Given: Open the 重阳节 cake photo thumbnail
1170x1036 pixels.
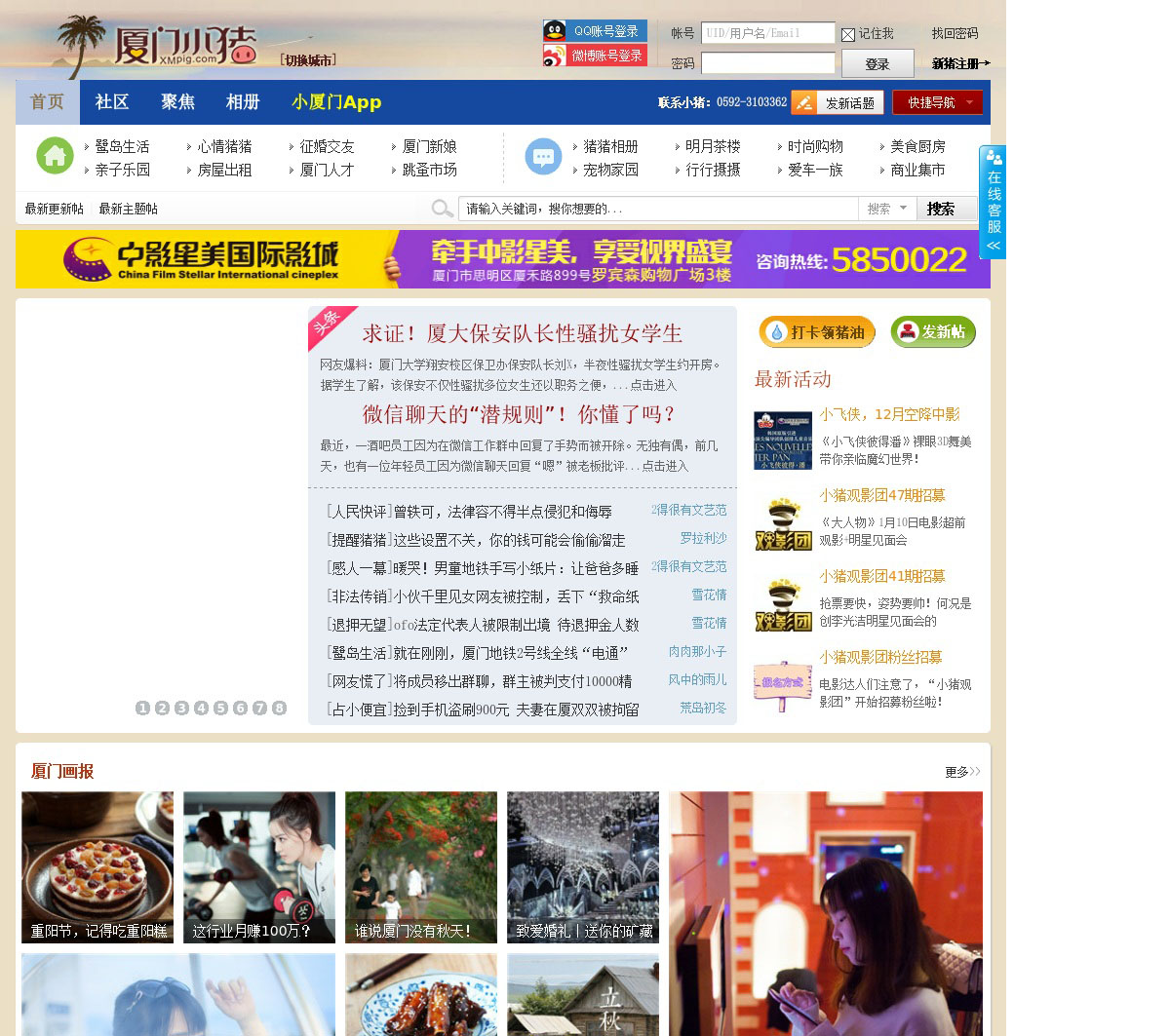Looking at the screenshot, I should 97,866.
